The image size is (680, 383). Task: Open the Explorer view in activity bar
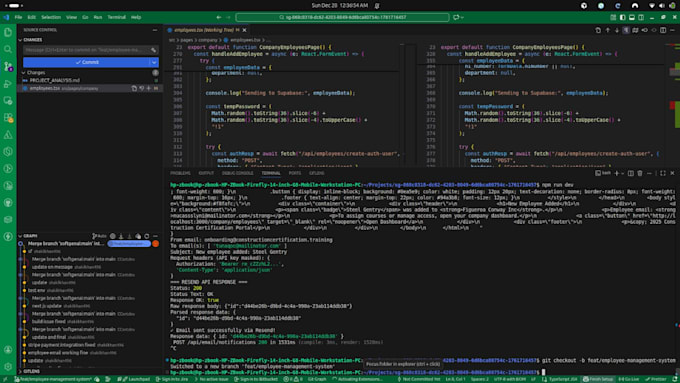click(8, 32)
